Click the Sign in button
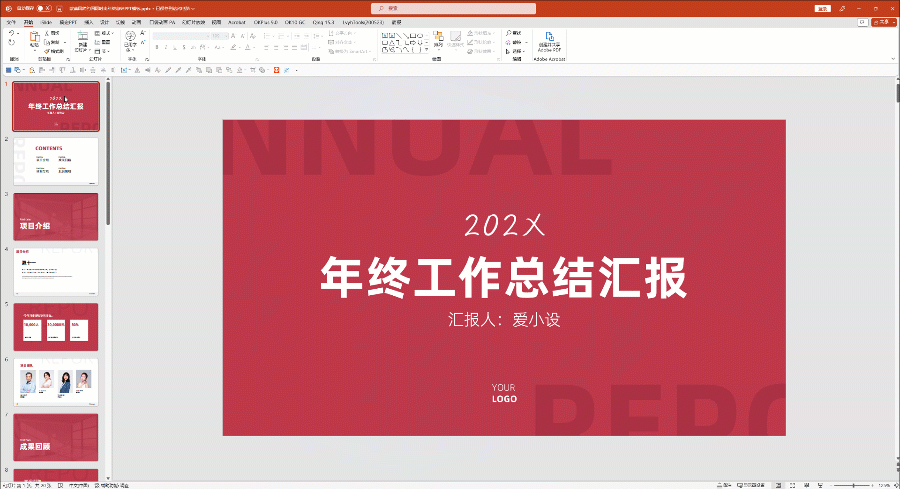The height and width of the screenshot is (489, 900). [x=823, y=9]
